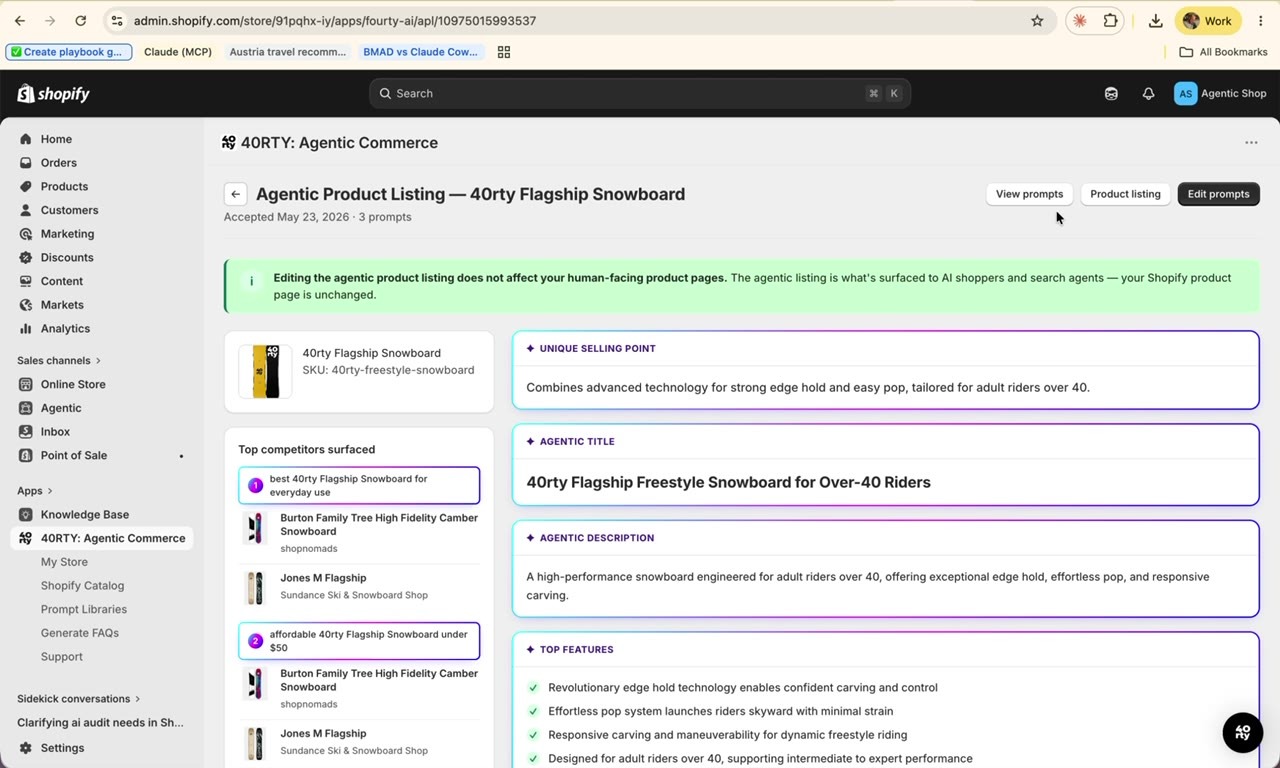Click the back arrow beside listing title
Image resolution: width=1280 pixels, height=768 pixels.
tap(235, 194)
